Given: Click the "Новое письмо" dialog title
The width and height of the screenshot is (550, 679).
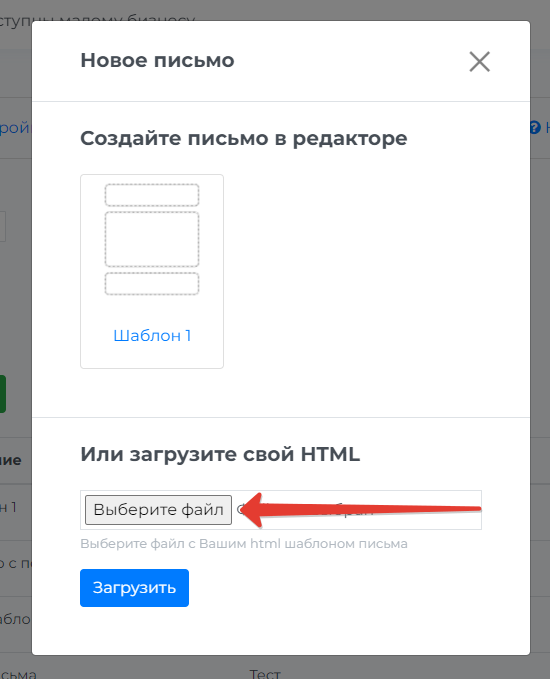Looking at the screenshot, I should click(x=157, y=60).
